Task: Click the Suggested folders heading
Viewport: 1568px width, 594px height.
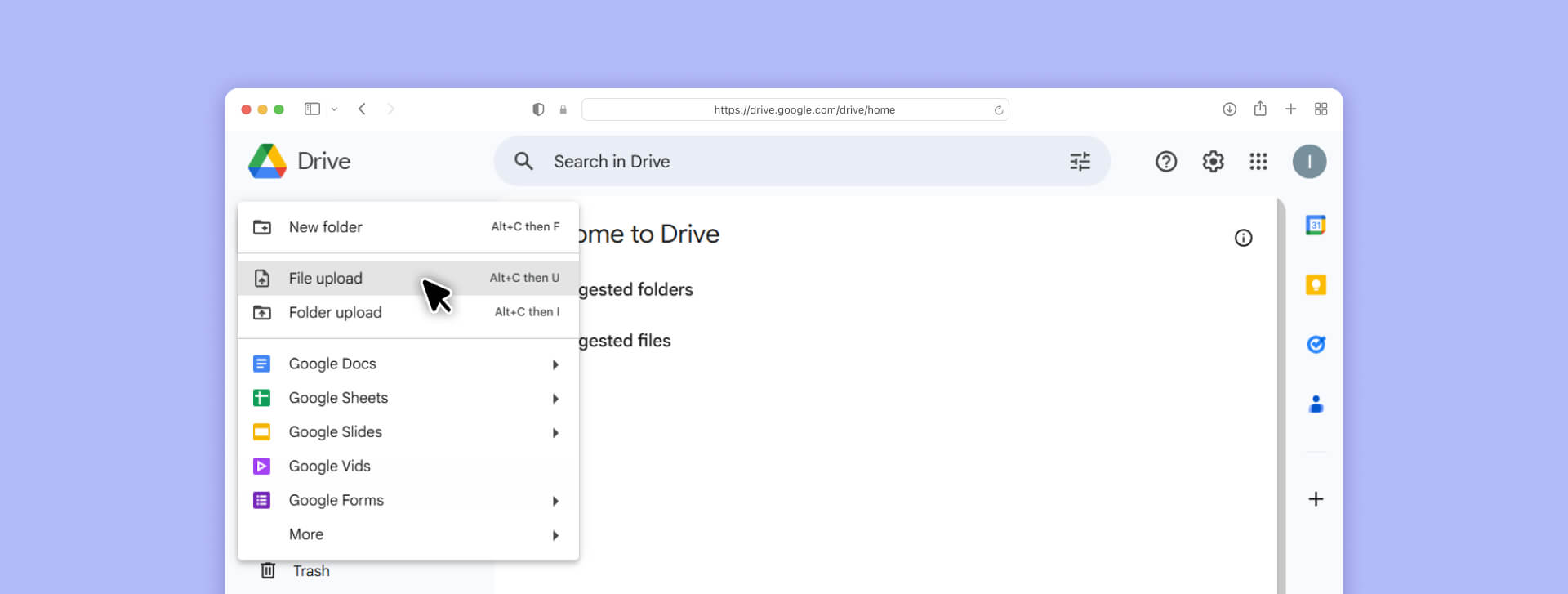Action: 635,289
